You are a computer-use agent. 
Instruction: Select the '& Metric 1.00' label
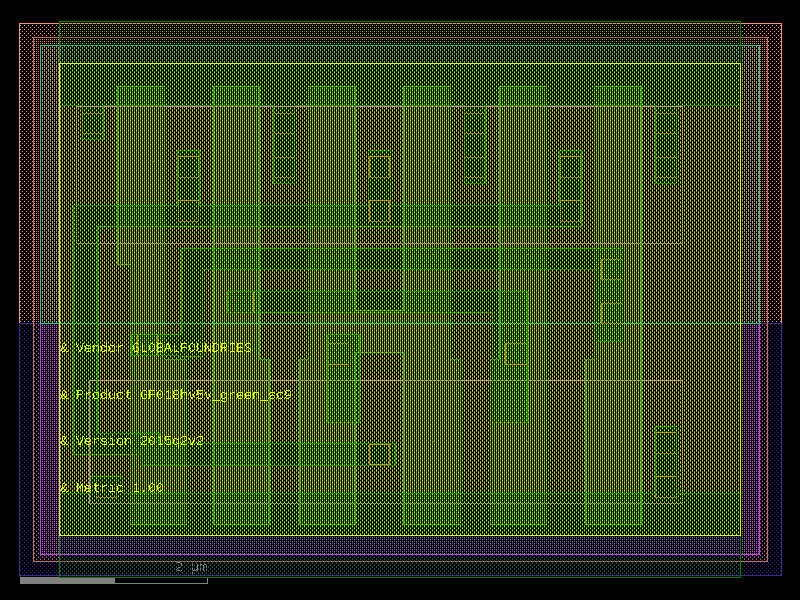(111, 488)
